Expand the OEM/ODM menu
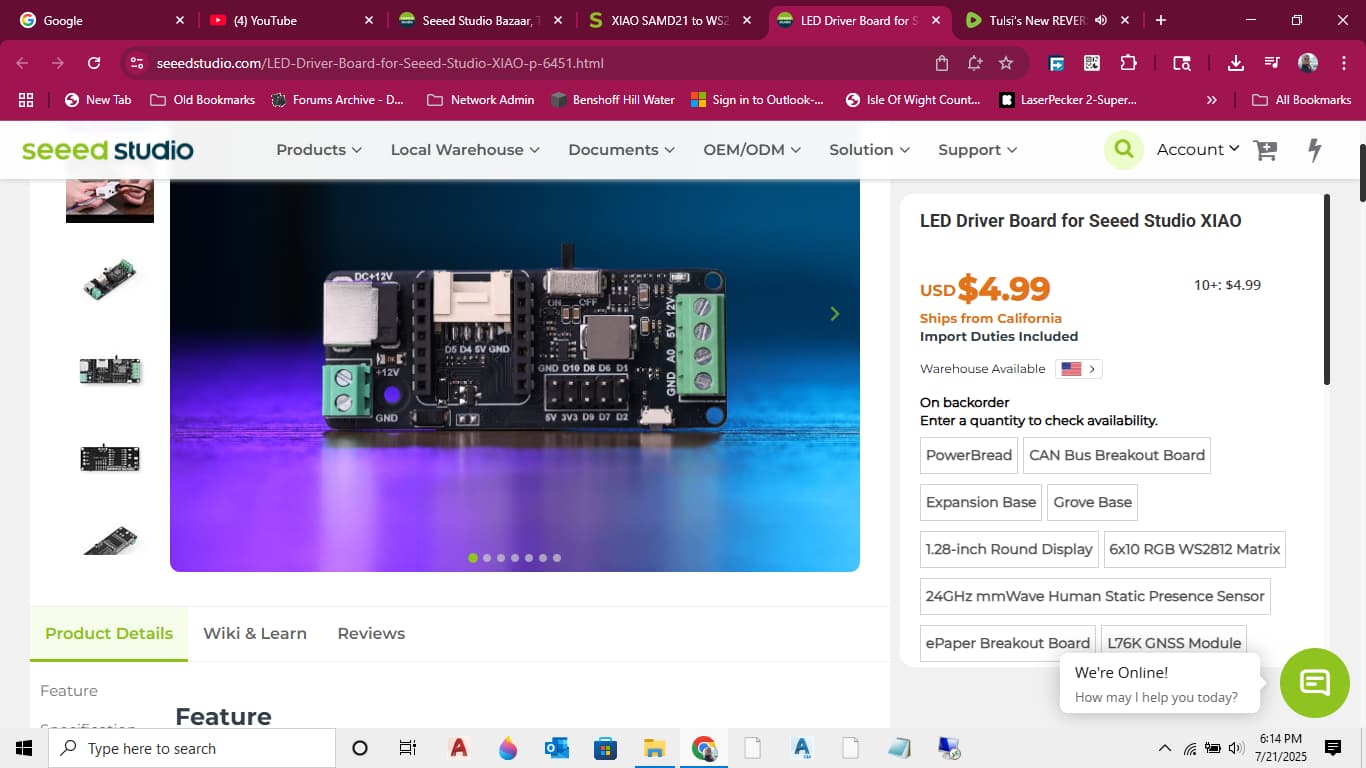 752,150
